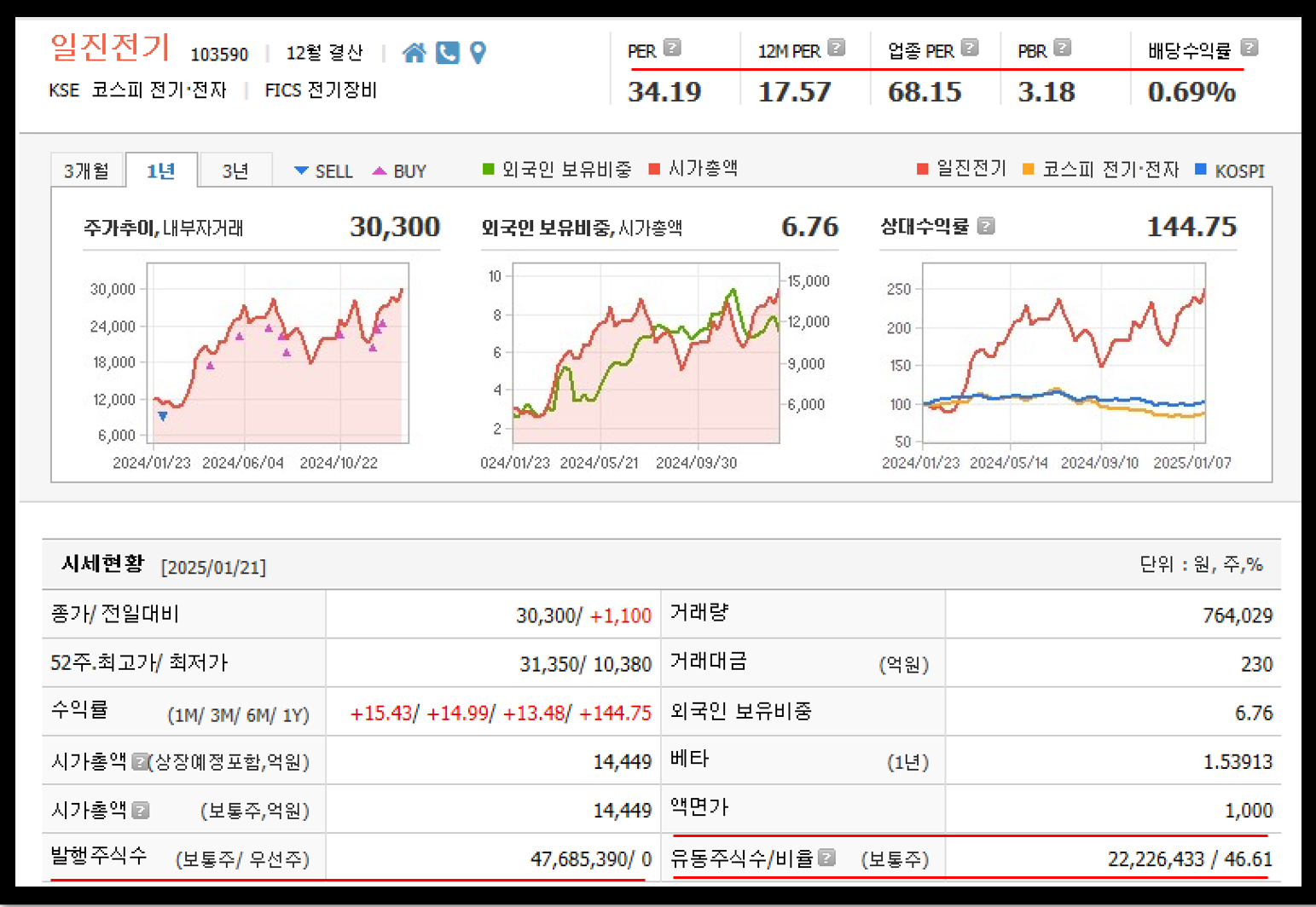Select the 1년 chart tab

pos(161,170)
